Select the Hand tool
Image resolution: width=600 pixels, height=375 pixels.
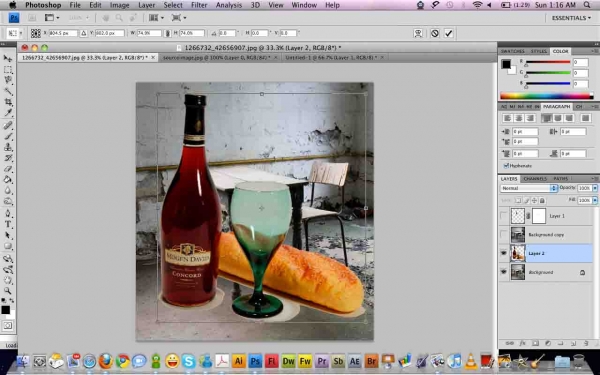coord(8,280)
